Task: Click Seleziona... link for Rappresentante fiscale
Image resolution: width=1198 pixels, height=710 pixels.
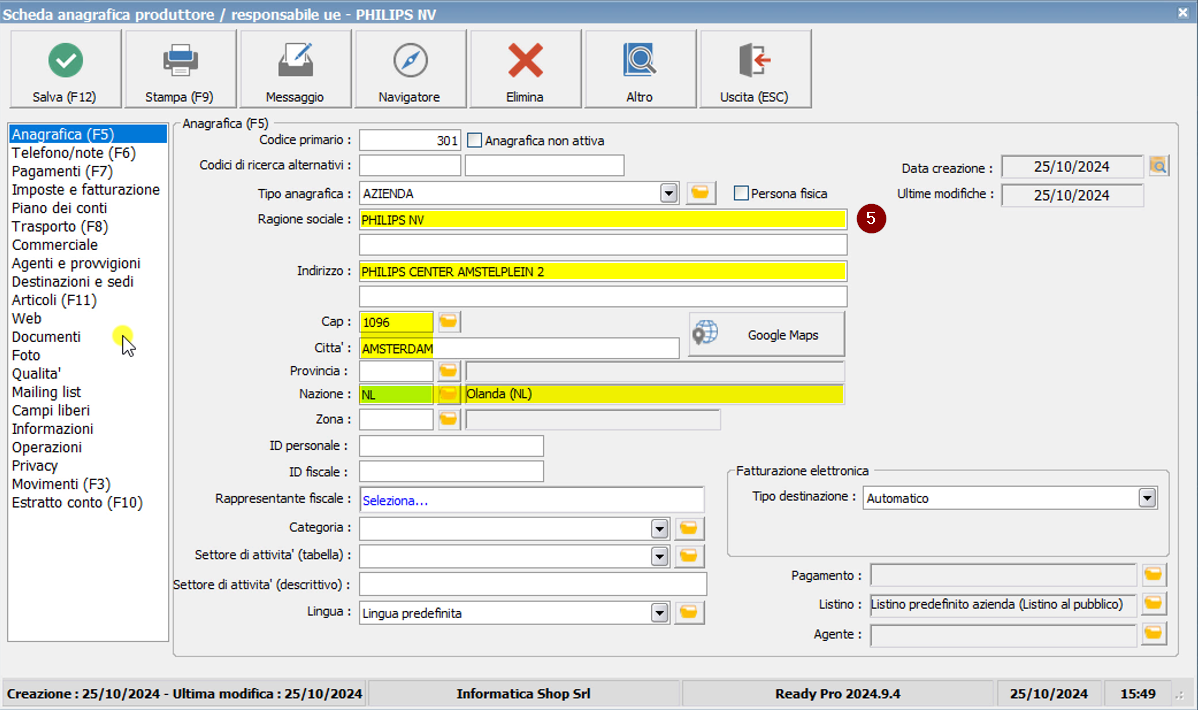Action: (395, 501)
